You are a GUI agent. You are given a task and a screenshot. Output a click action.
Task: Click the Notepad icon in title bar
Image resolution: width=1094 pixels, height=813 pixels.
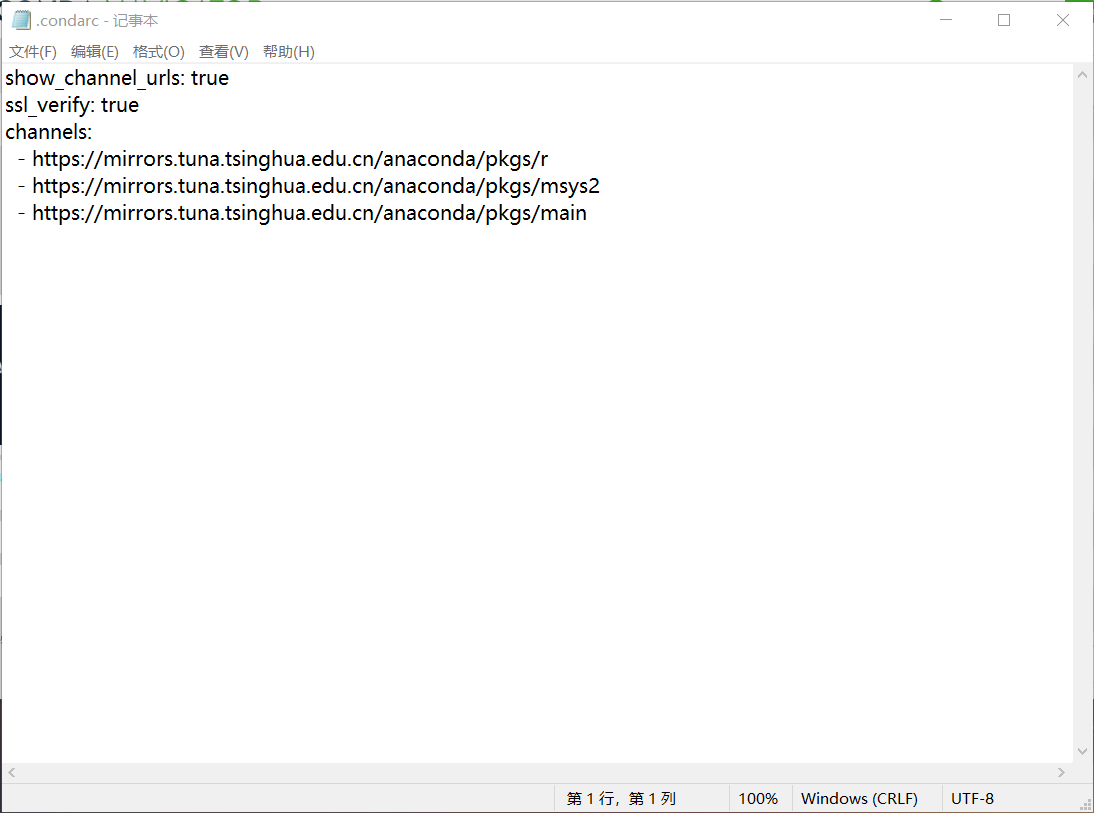point(21,20)
